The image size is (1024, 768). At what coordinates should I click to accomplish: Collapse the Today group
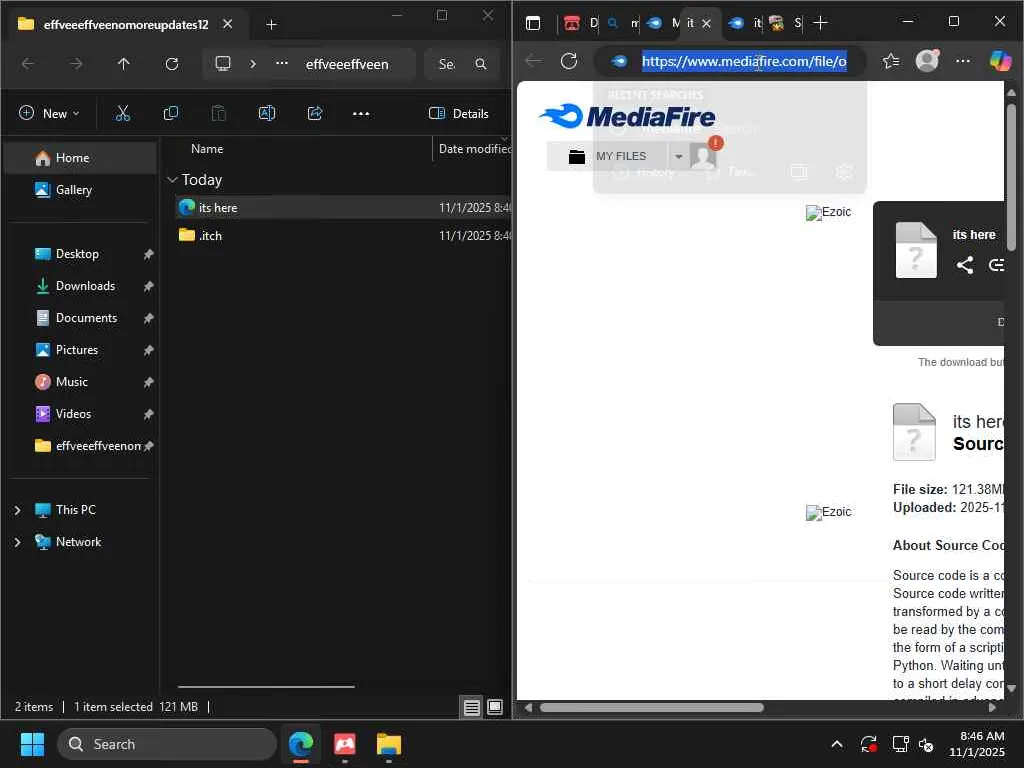[172, 180]
